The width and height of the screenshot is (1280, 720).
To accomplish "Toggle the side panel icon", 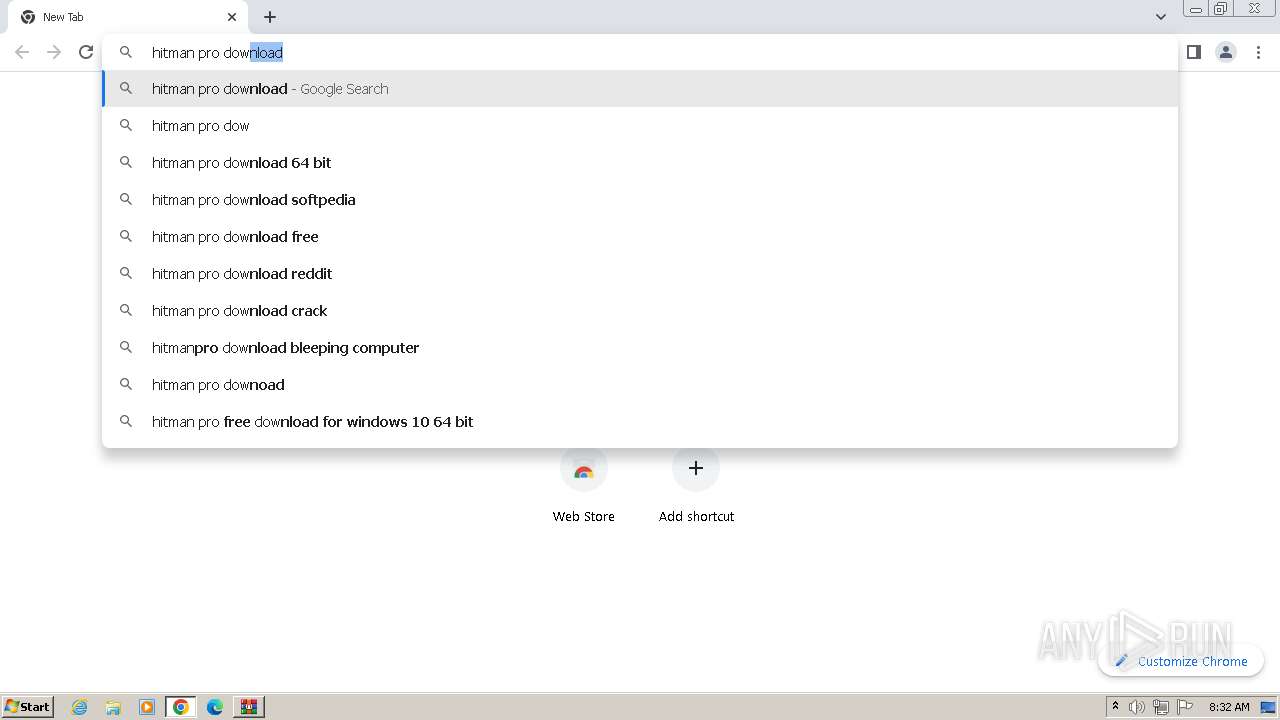I will coord(1193,52).
